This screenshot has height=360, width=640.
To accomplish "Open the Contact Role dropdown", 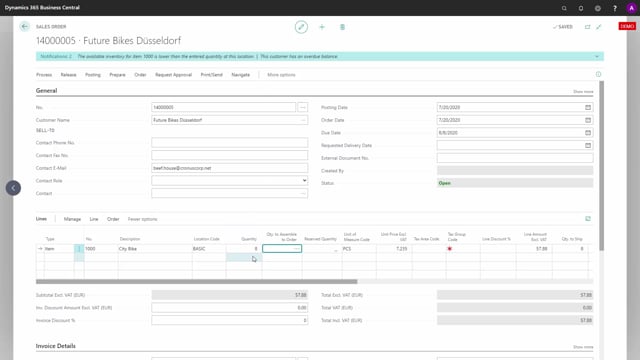I will pos(304,180).
